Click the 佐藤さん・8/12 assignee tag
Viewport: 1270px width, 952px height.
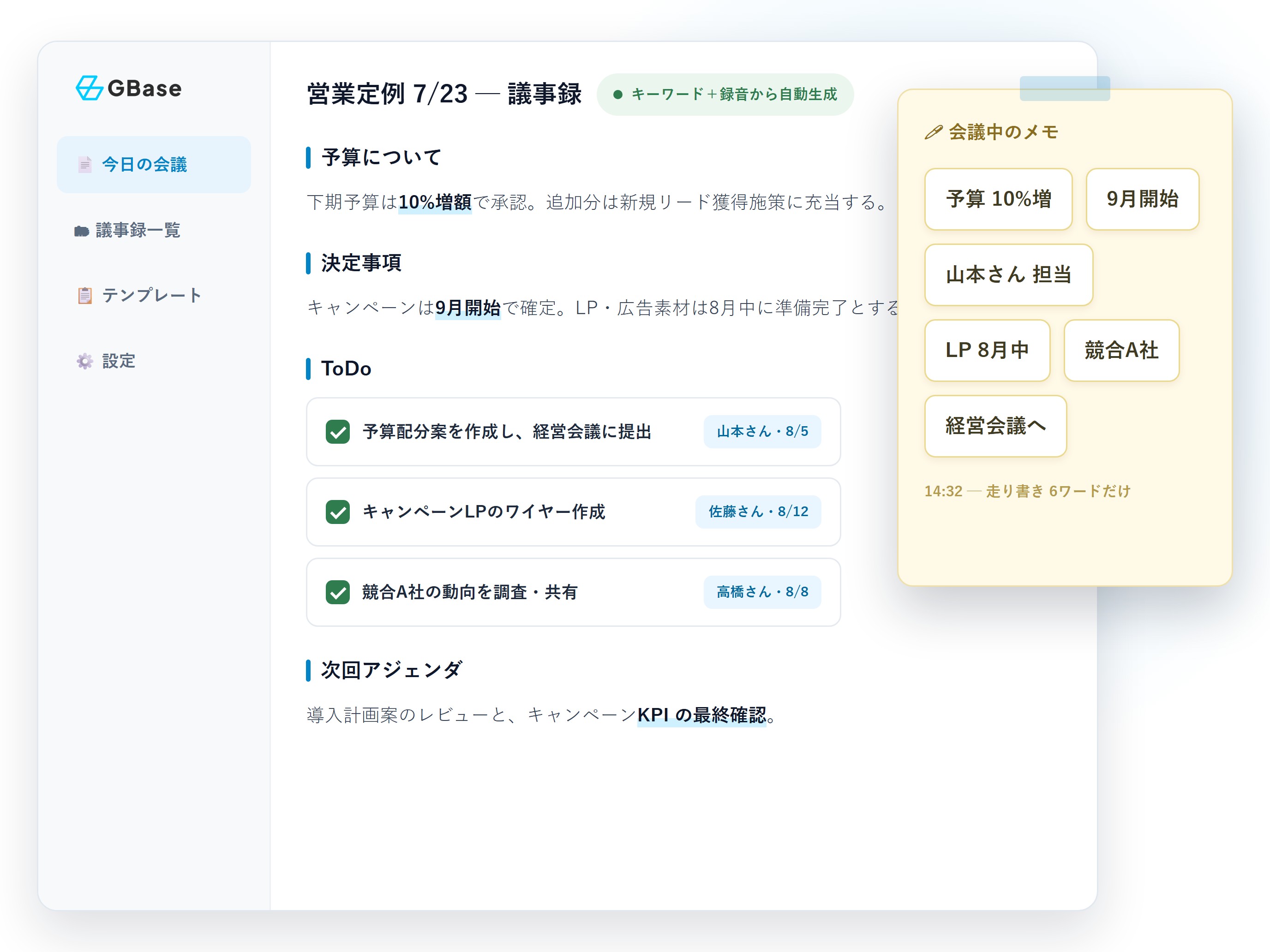758,512
